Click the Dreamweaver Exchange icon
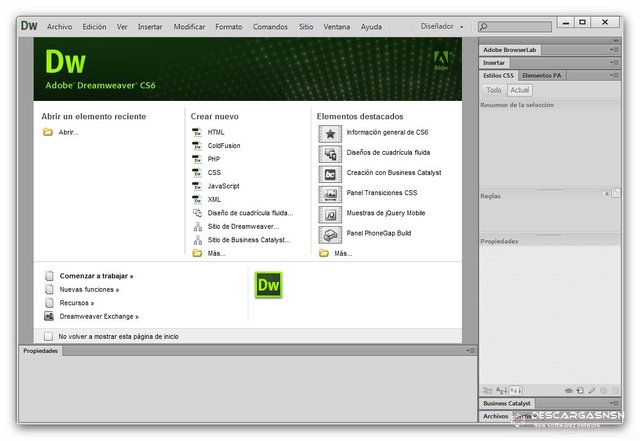This screenshot has height=441, width=640. 49,316
